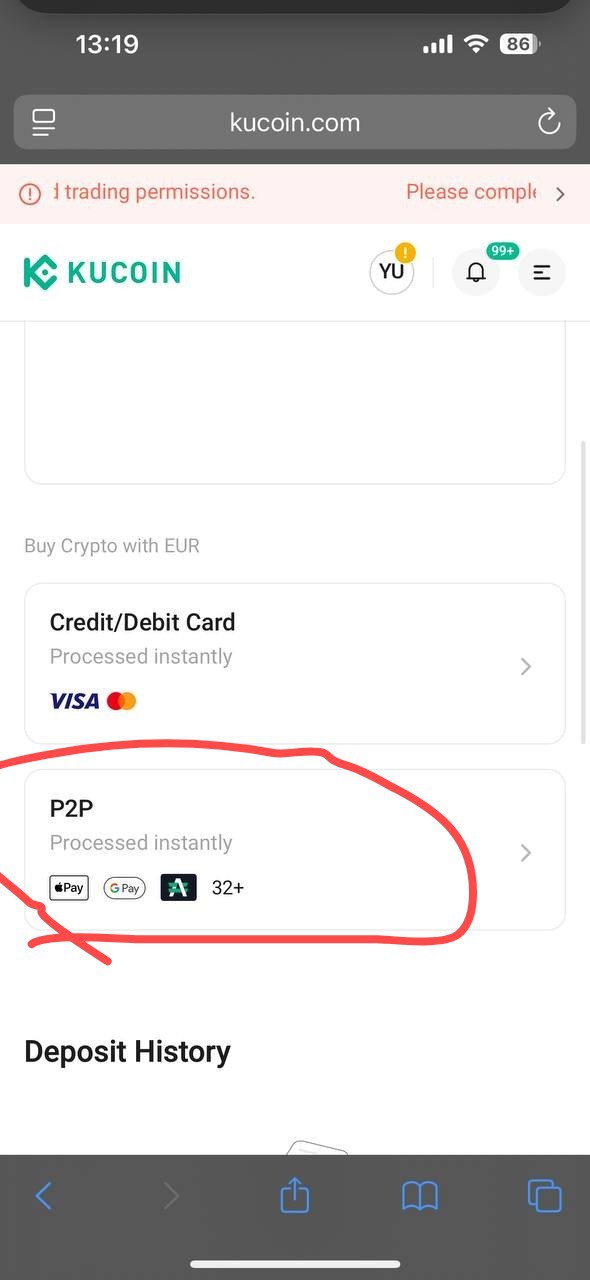590x1280 pixels.
Task: Open the page settings icon in address bar
Action: pos(44,123)
